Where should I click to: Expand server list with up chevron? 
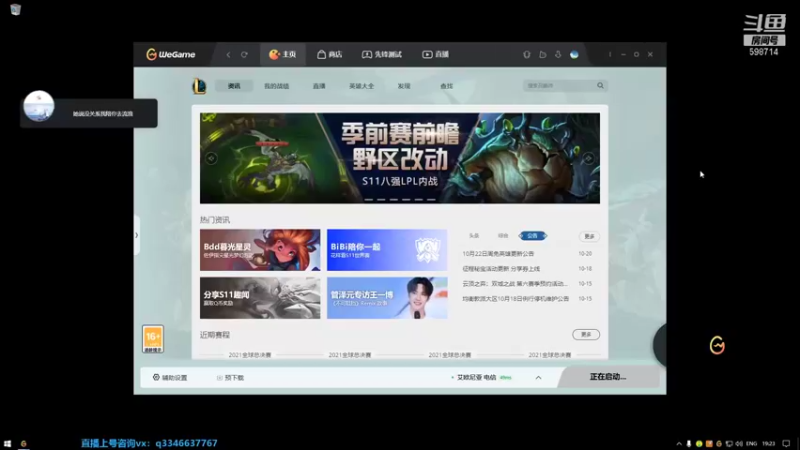(538, 378)
